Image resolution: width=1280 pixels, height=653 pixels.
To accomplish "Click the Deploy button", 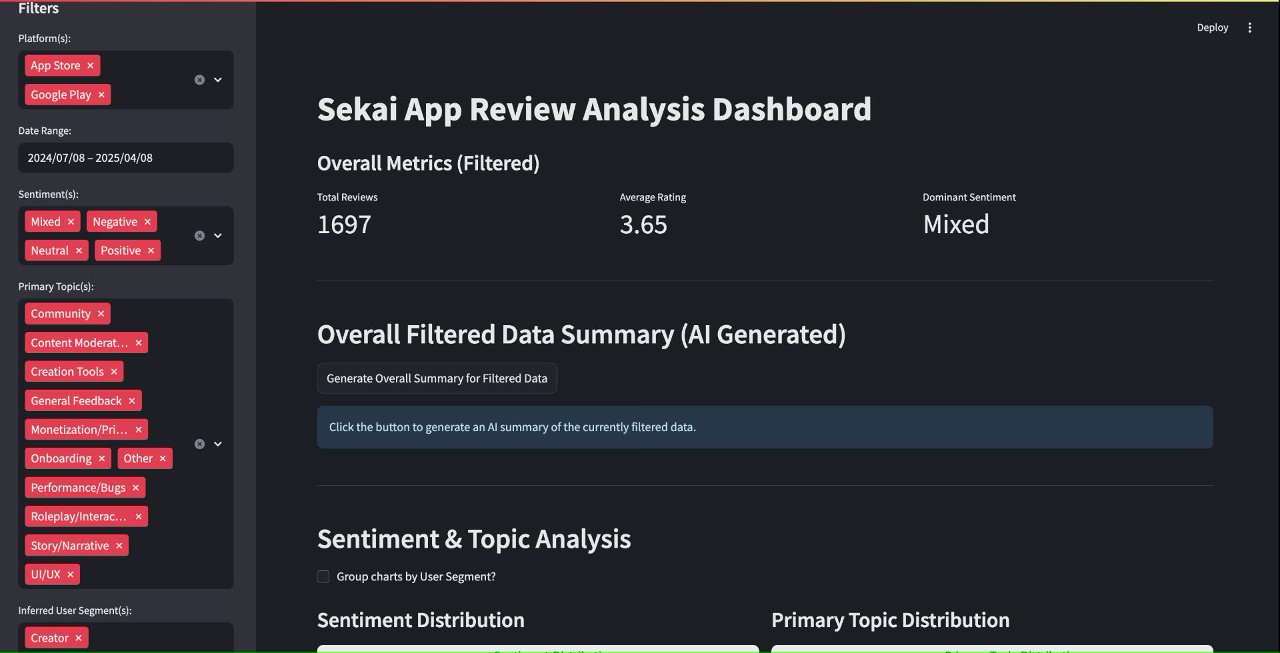I will tap(1212, 28).
